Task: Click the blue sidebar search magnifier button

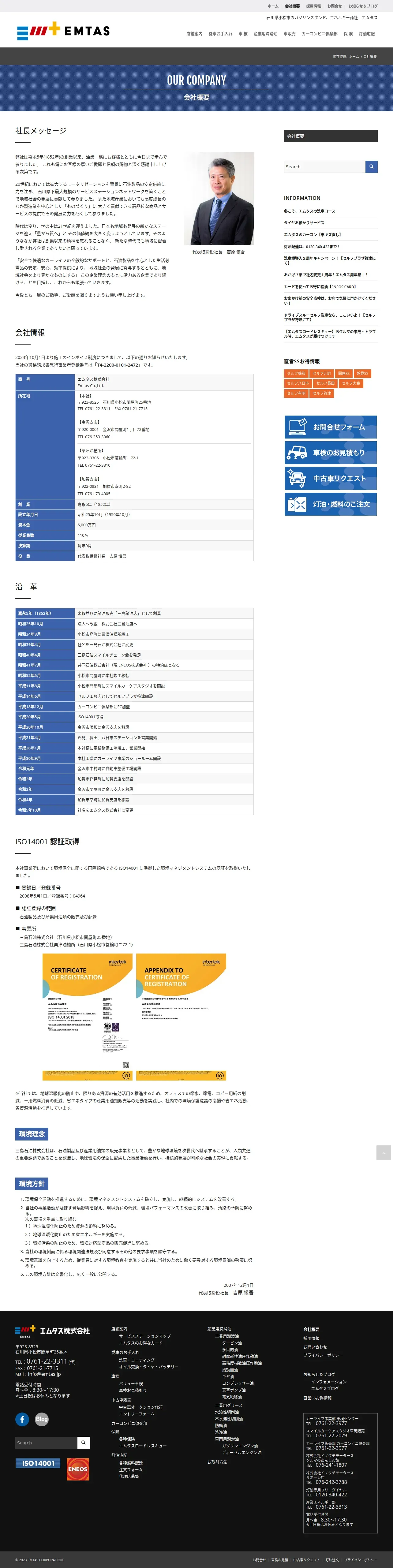Action: click(371, 166)
